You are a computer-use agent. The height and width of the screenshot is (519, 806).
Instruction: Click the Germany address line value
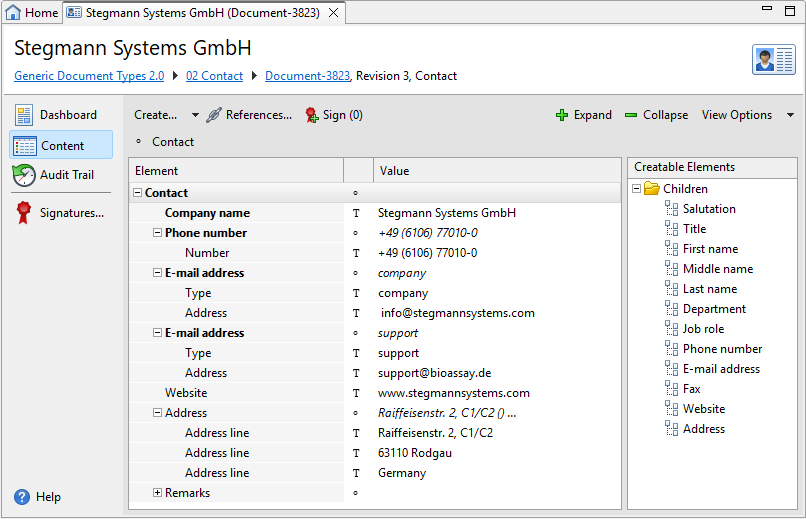click(402, 473)
